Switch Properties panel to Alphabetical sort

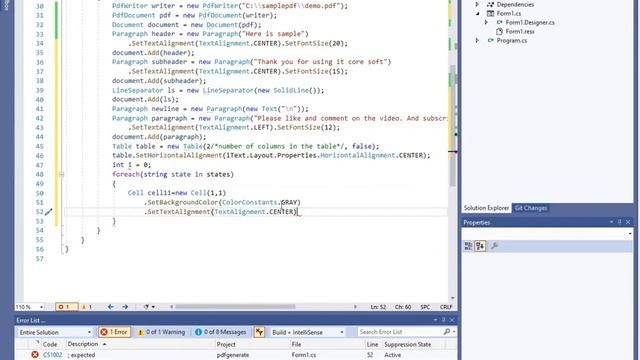click(x=480, y=246)
